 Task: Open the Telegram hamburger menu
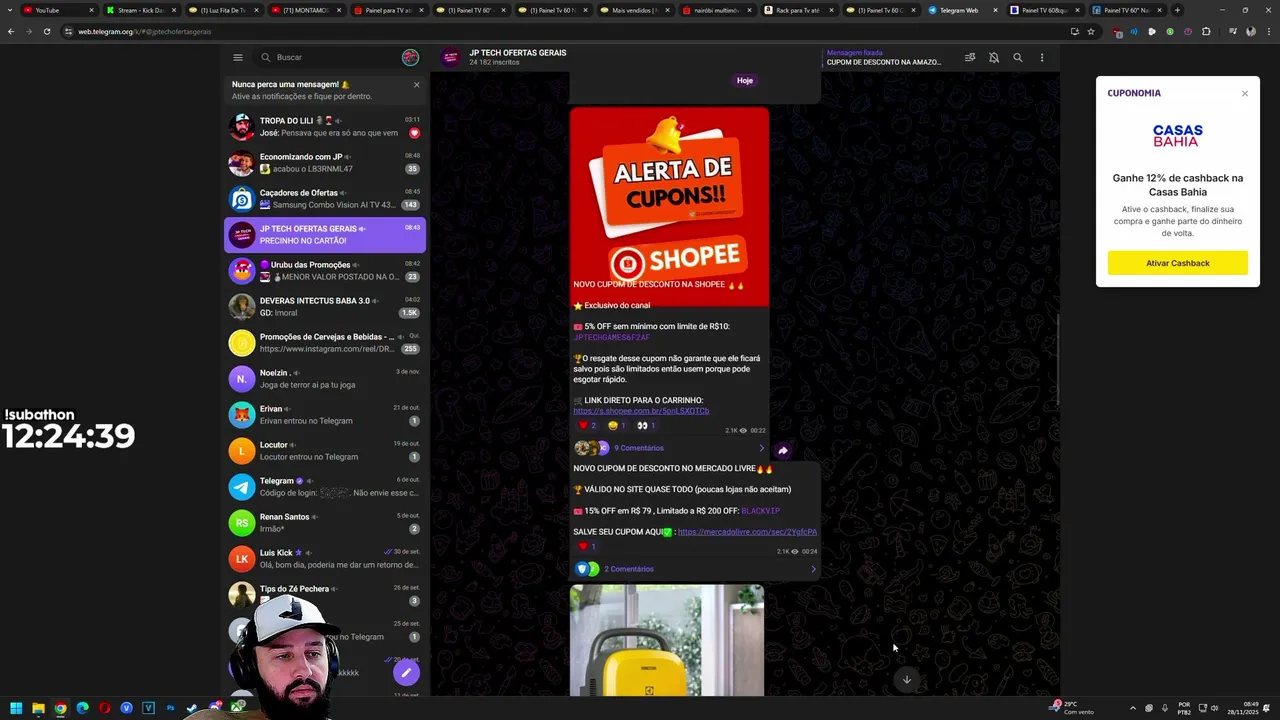[238, 57]
